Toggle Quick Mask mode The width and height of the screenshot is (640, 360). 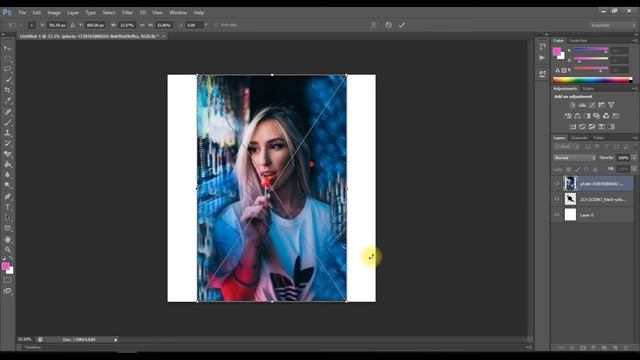(x=8, y=280)
